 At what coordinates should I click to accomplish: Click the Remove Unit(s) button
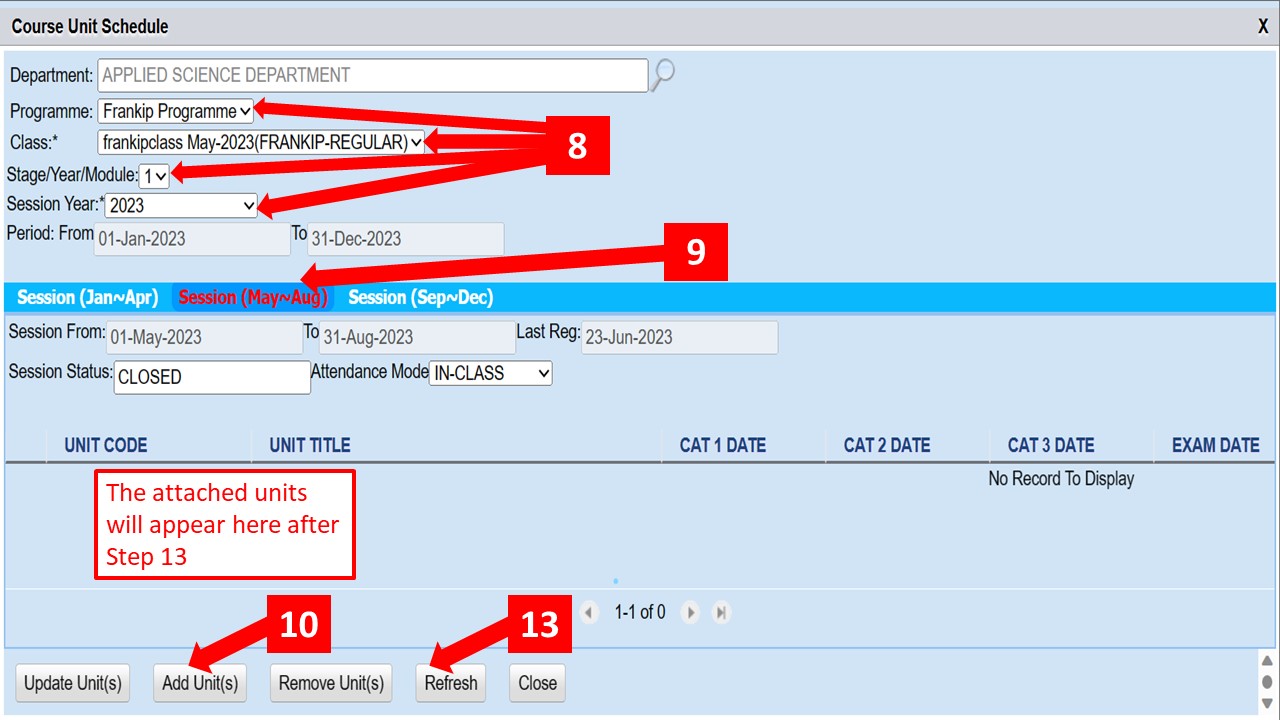click(x=331, y=683)
